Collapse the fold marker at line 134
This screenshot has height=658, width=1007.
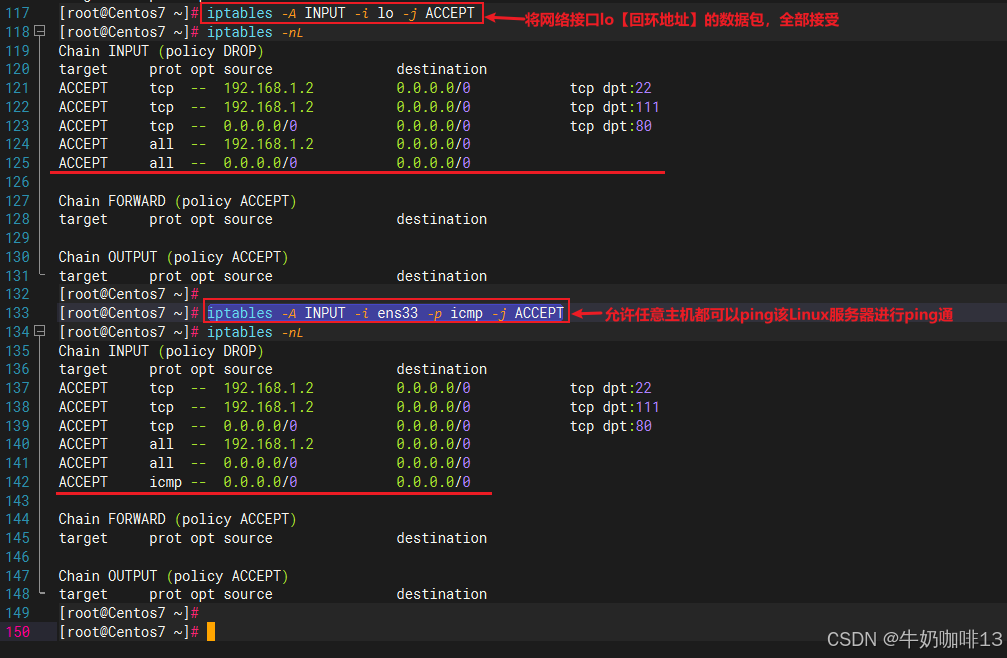40,331
